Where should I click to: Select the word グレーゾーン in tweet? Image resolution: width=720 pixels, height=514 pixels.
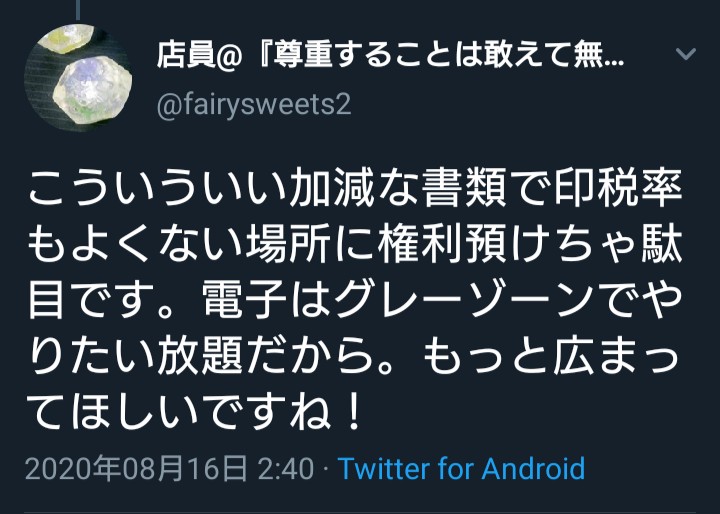click(465, 301)
